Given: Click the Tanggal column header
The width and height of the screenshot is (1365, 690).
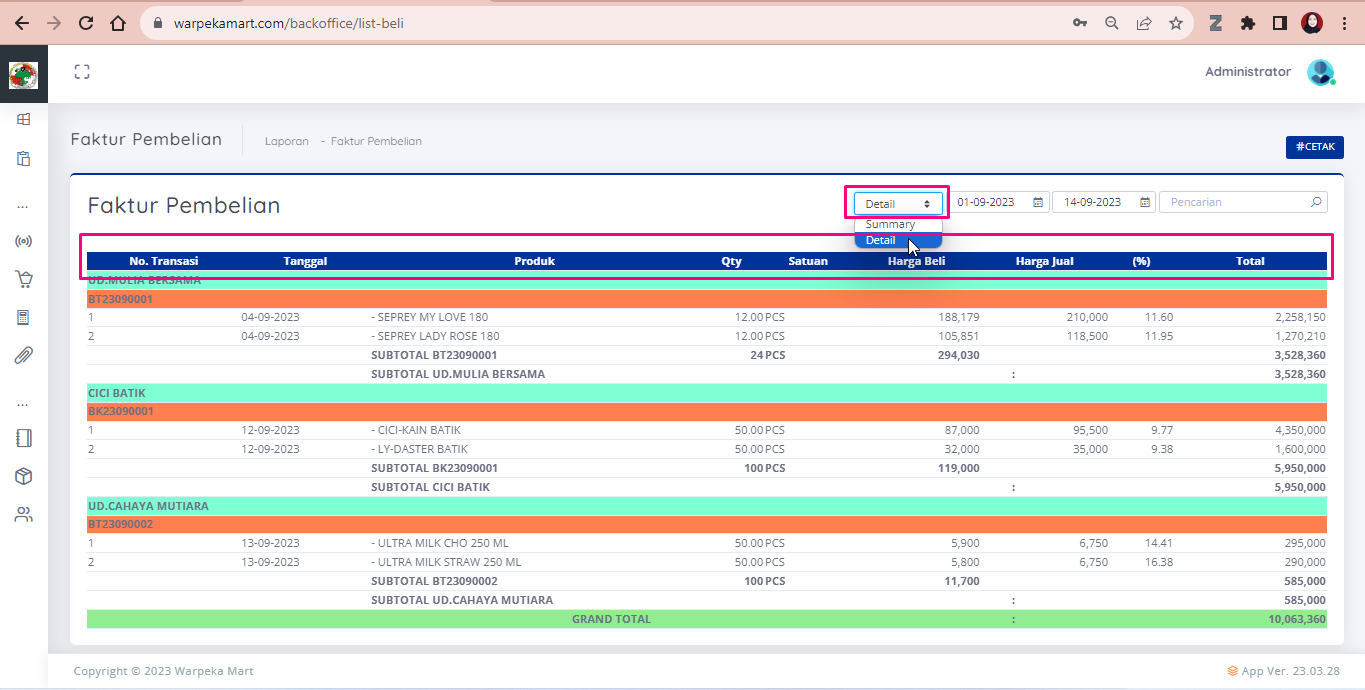Looking at the screenshot, I should (305, 261).
